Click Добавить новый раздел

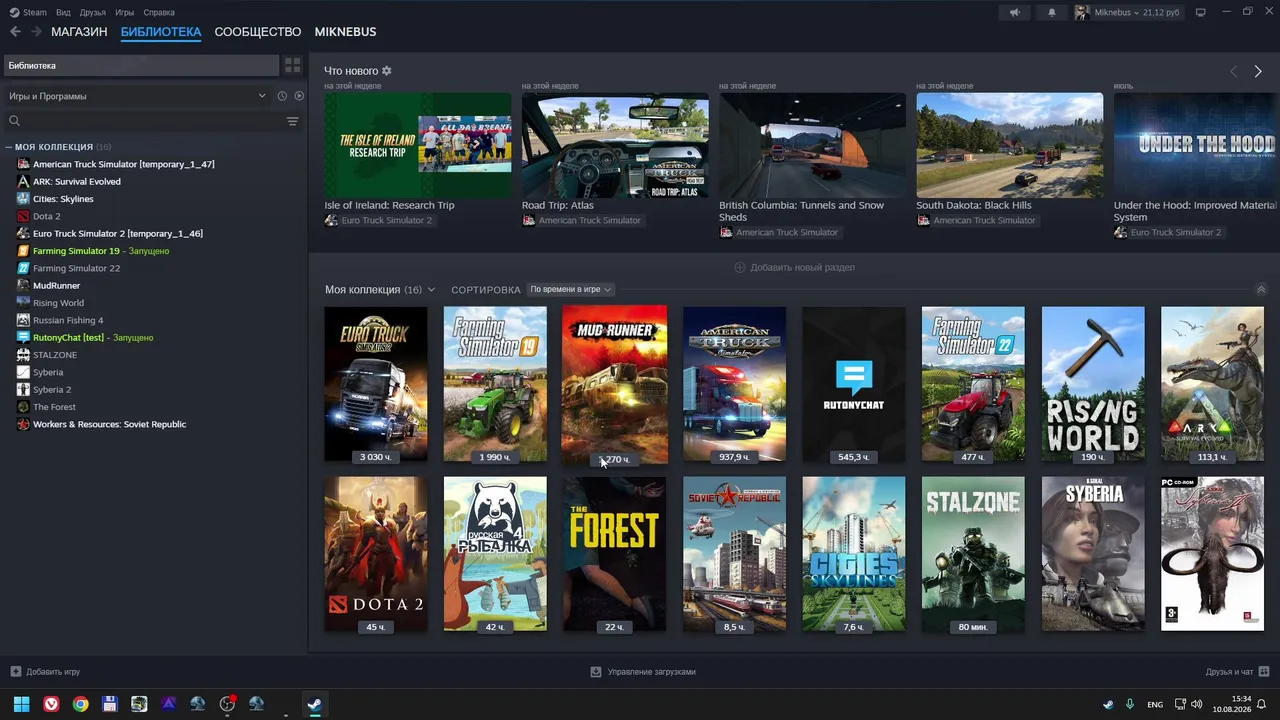[795, 267]
